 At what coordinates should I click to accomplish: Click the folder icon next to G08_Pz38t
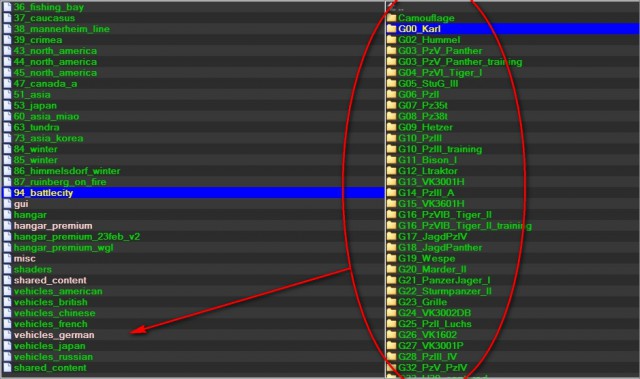391,116
